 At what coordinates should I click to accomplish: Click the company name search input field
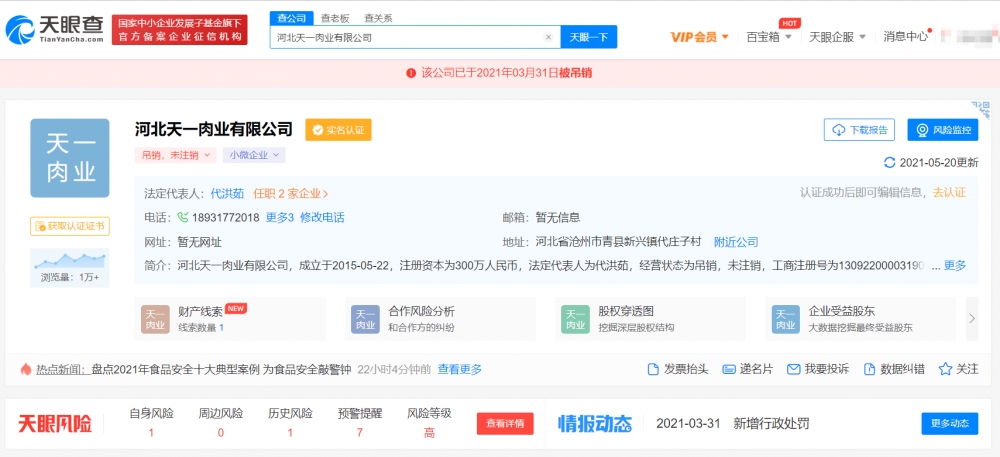[408, 38]
